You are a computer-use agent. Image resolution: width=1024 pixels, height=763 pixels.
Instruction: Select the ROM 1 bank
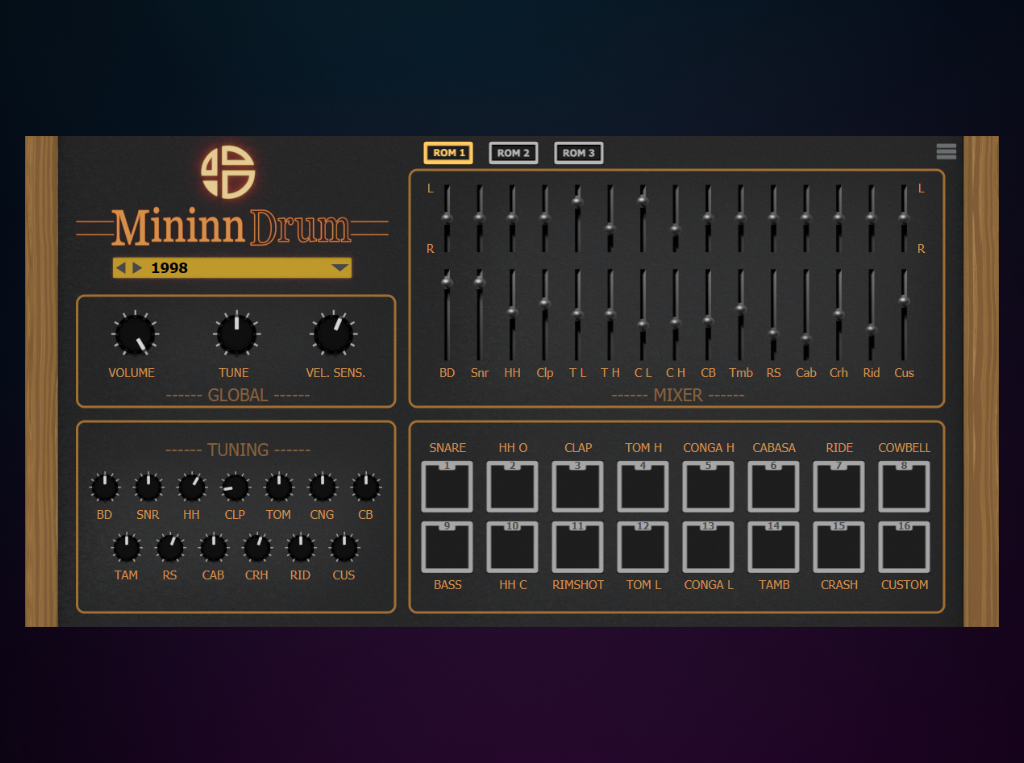tap(448, 153)
